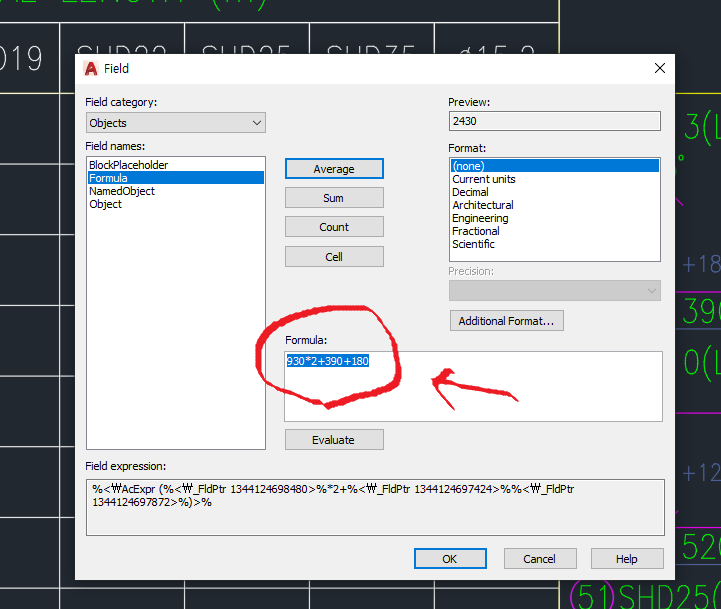Click the Preview field showing 2430
The width and height of the screenshot is (721, 609).
tap(555, 121)
